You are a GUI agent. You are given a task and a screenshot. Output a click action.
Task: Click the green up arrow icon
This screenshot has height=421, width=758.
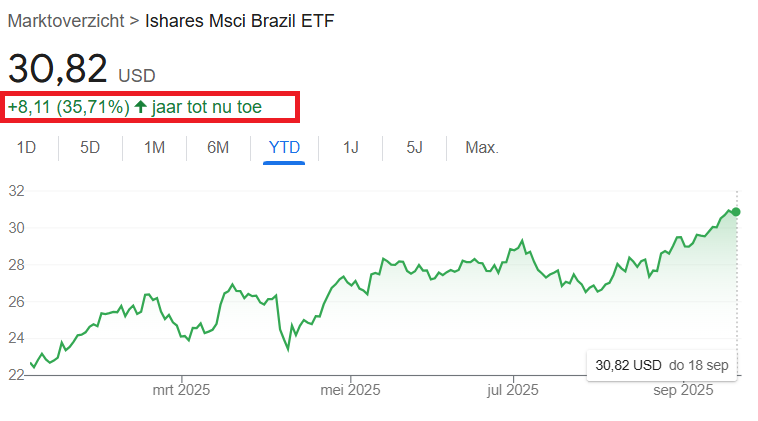[141, 106]
